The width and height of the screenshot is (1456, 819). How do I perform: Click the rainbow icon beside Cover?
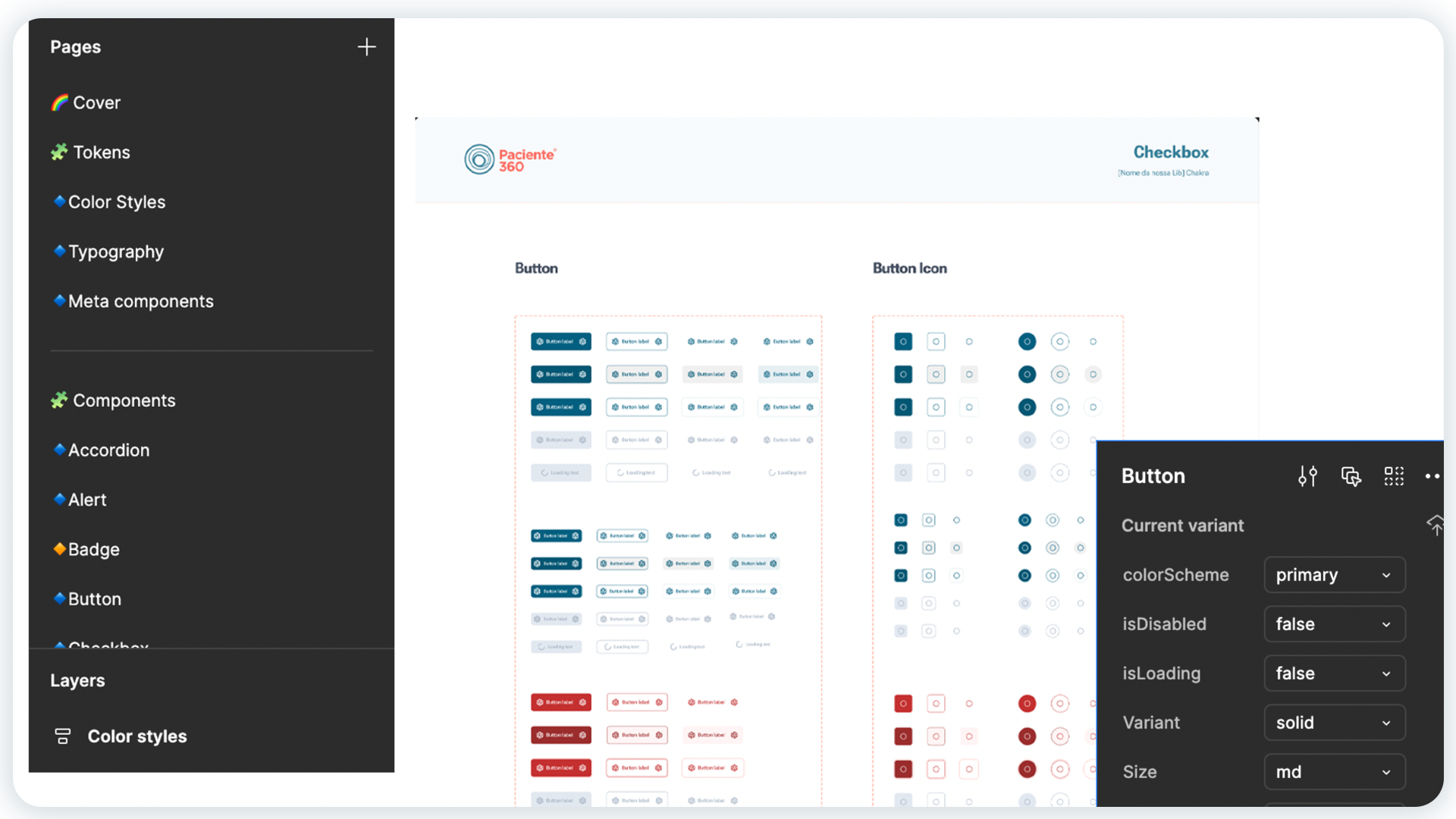click(59, 102)
